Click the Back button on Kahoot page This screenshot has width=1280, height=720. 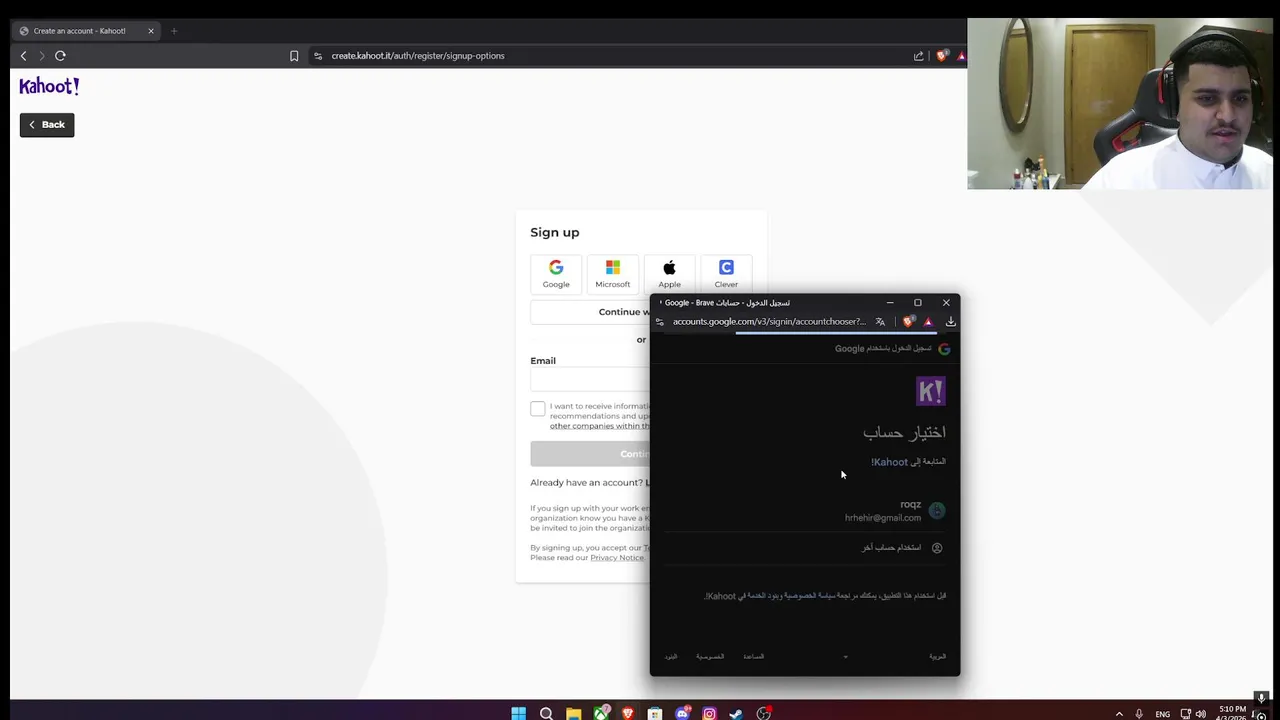pos(47,125)
